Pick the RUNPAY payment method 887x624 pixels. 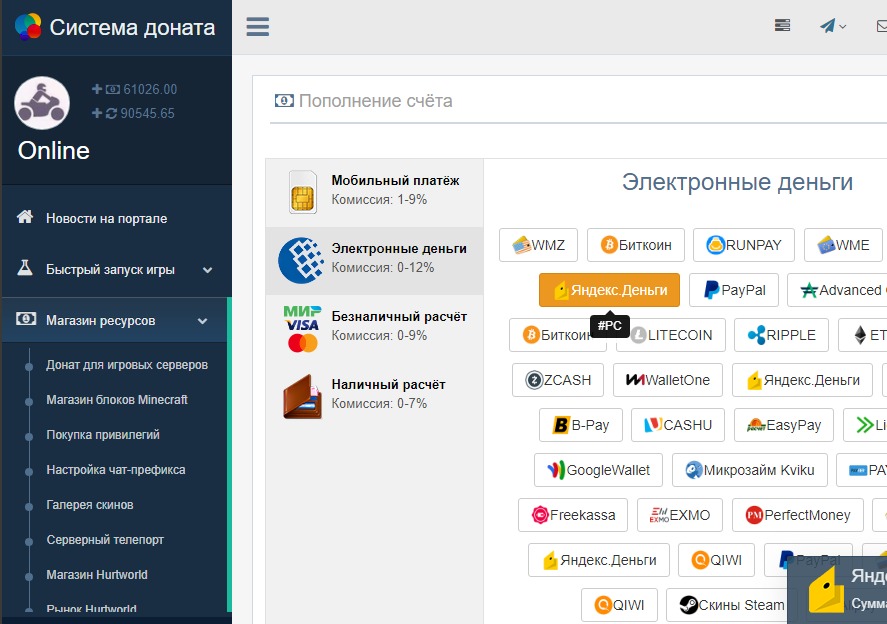(x=744, y=245)
